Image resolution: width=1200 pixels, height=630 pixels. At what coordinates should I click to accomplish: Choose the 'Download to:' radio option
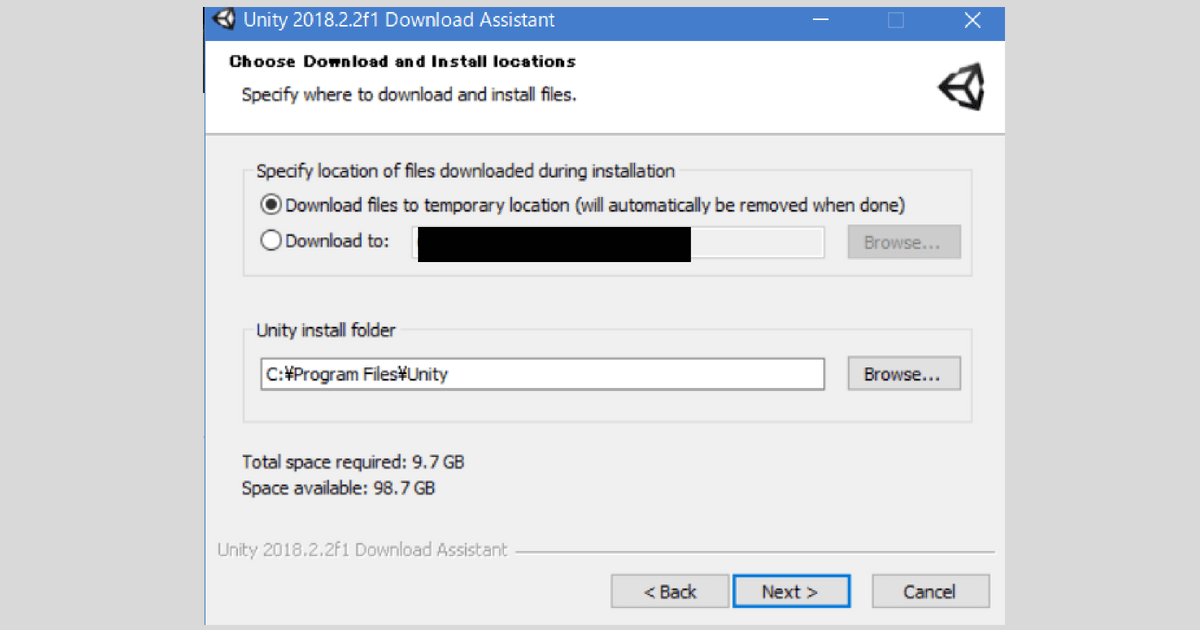coord(271,241)
